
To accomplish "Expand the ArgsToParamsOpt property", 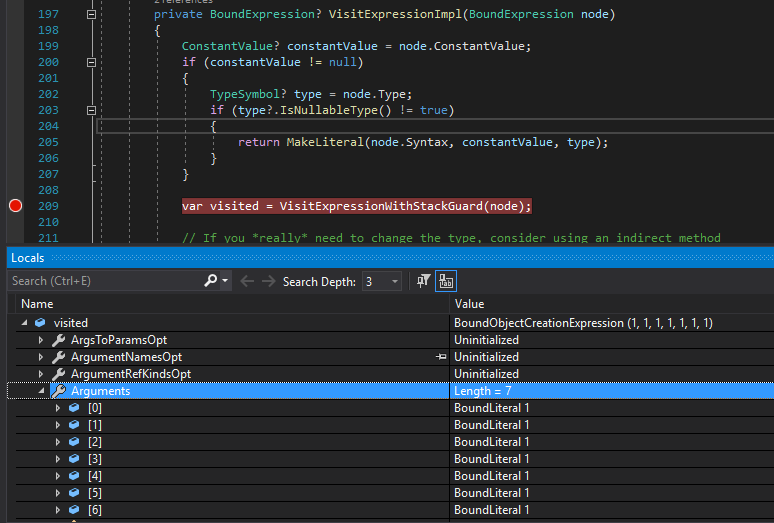I will coord(41,340).
